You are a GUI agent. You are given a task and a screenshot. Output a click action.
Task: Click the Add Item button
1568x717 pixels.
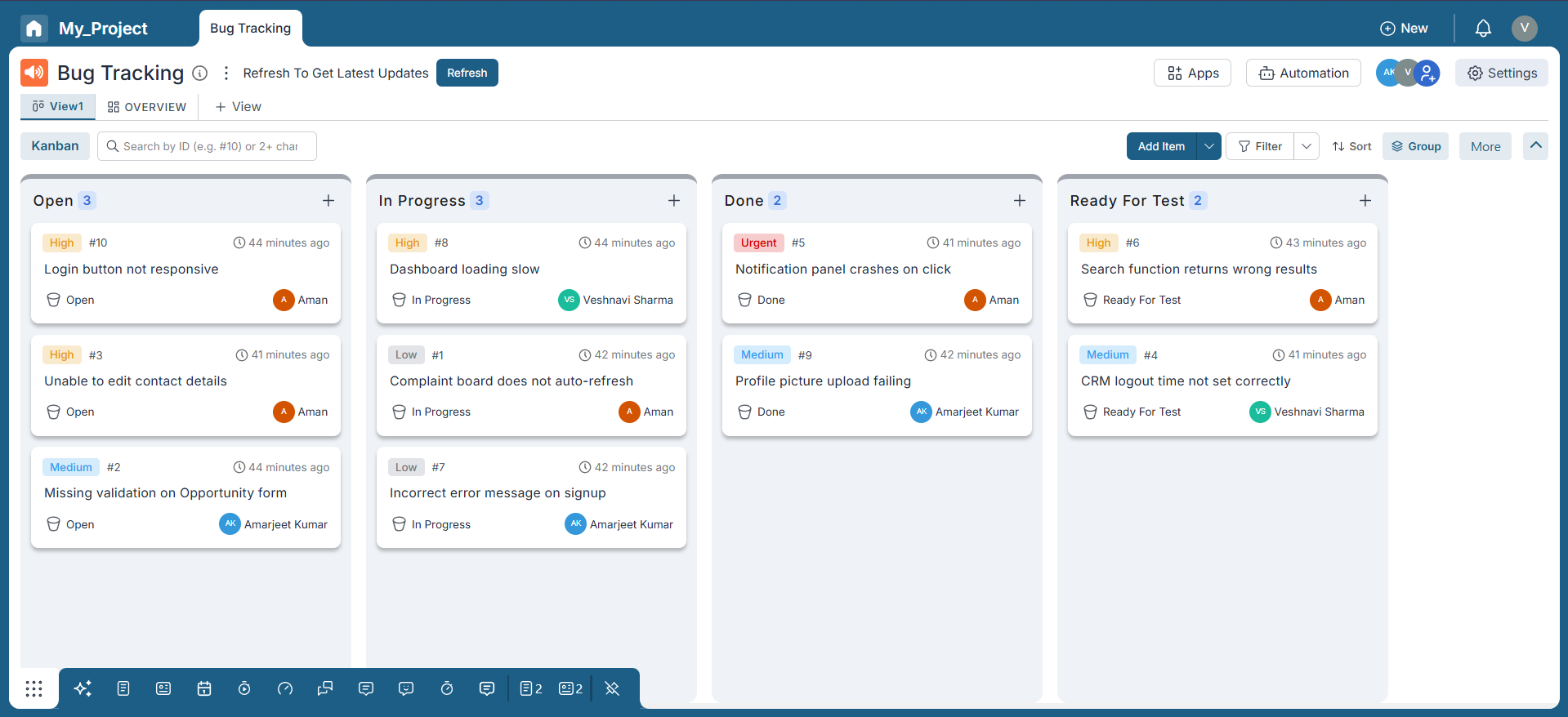click(x=1161, y=146)
